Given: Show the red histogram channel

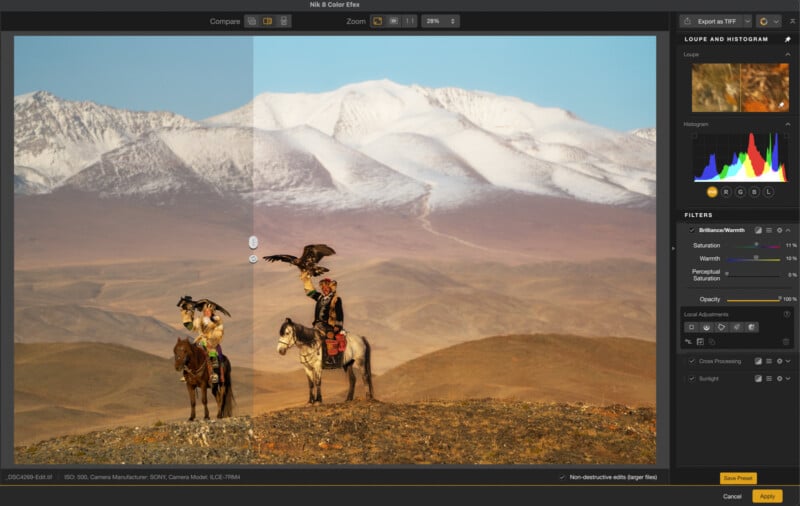Looking at the screenshot, I should pos(726,191).
